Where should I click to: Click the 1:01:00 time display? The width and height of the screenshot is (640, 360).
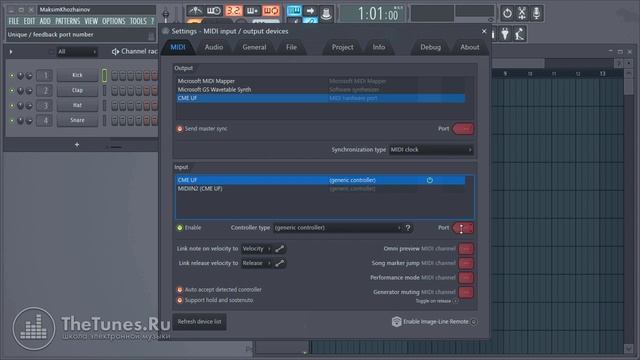pyautogui.click(x=373, y=14)
